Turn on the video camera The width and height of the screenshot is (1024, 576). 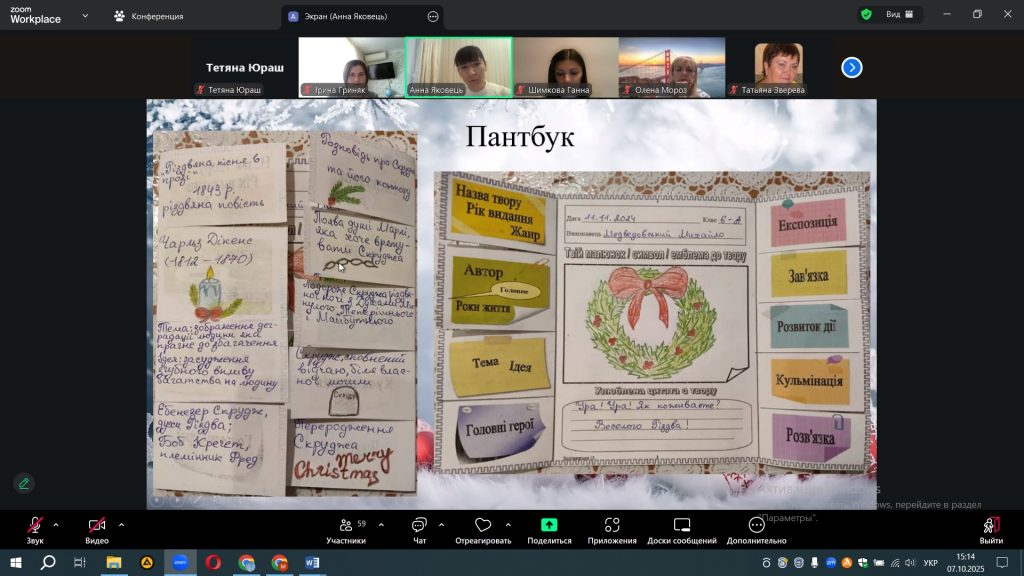pos(97,525)
